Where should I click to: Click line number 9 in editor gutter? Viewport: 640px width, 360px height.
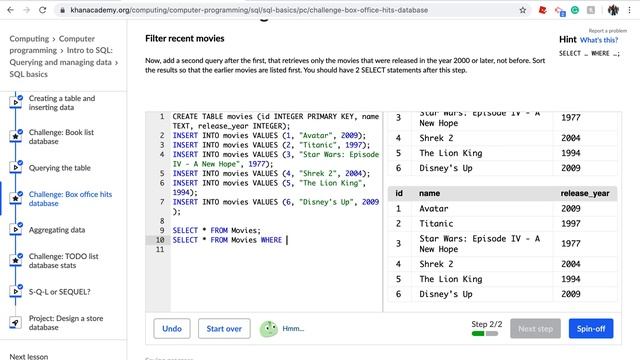point(162,230)
